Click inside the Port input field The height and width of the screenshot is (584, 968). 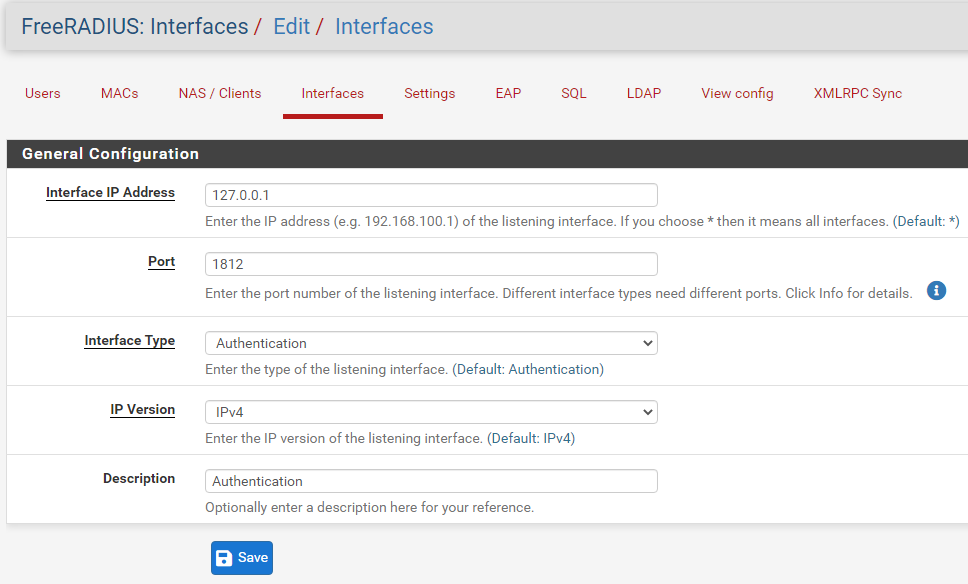(431, 264)
